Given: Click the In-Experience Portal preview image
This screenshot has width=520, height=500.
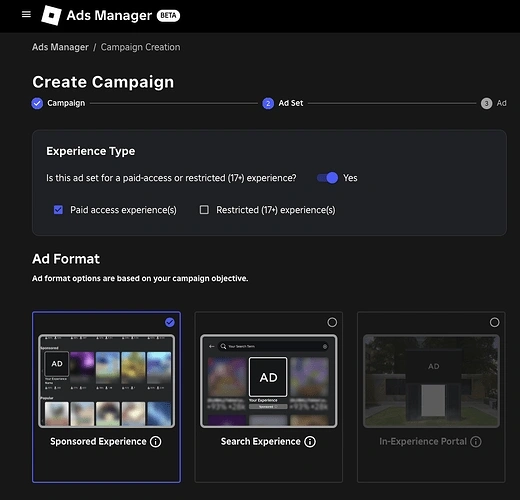Looking at the screenshot, I should [431, 381].
